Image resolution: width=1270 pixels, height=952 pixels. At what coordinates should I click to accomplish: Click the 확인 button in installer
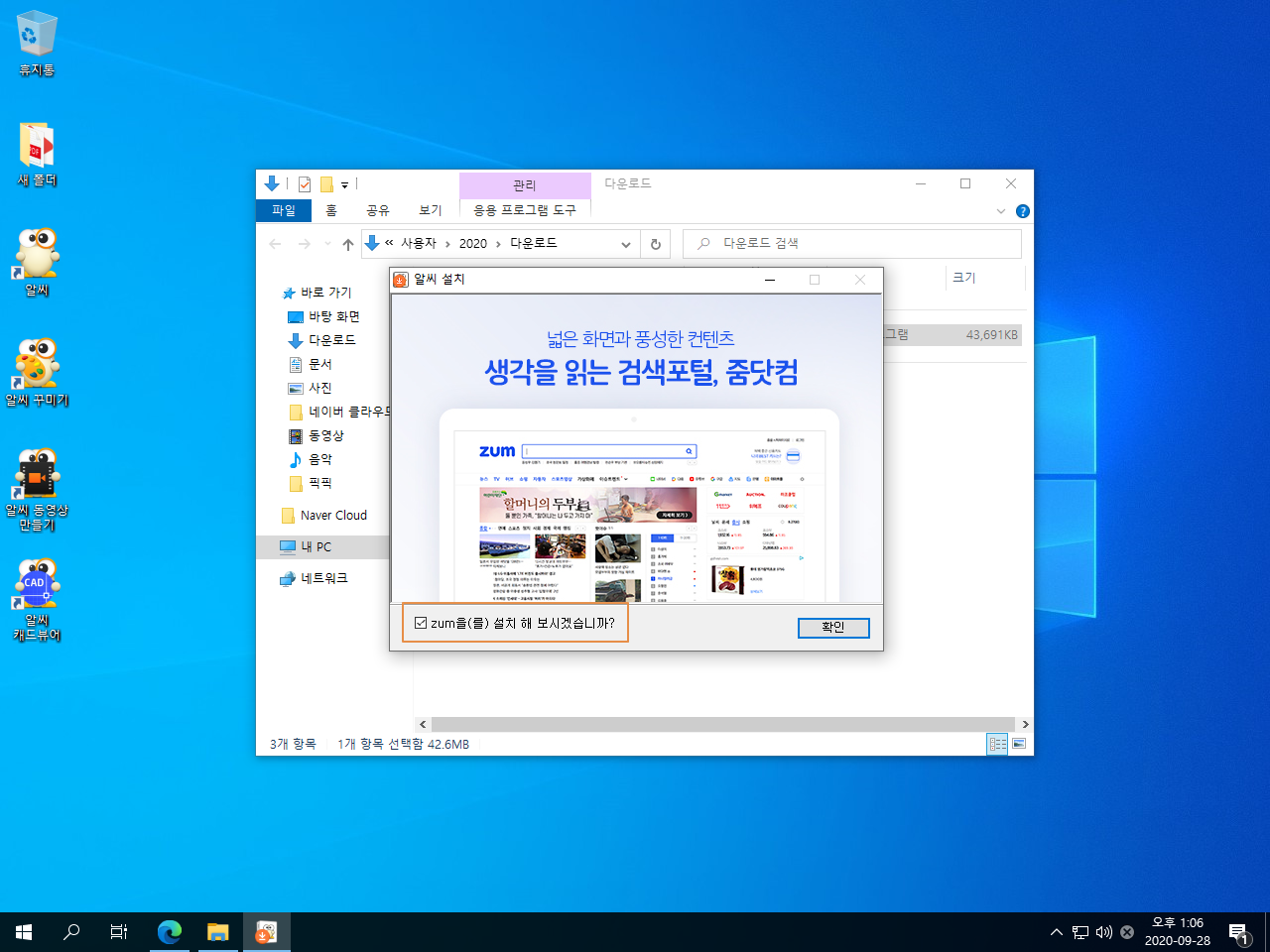(833, 628)
